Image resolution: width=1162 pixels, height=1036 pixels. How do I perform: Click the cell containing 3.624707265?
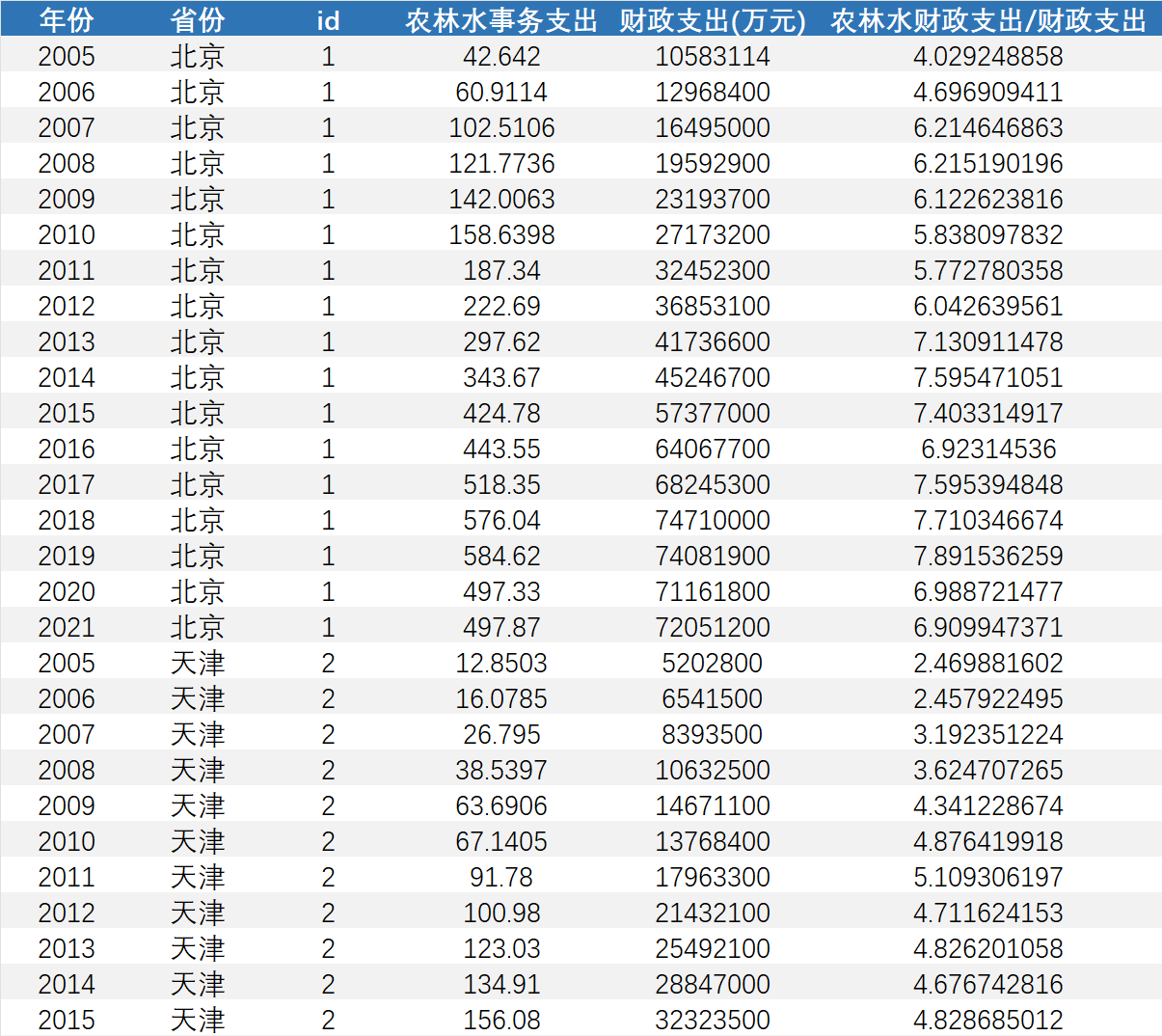click(x=988, y=771)
